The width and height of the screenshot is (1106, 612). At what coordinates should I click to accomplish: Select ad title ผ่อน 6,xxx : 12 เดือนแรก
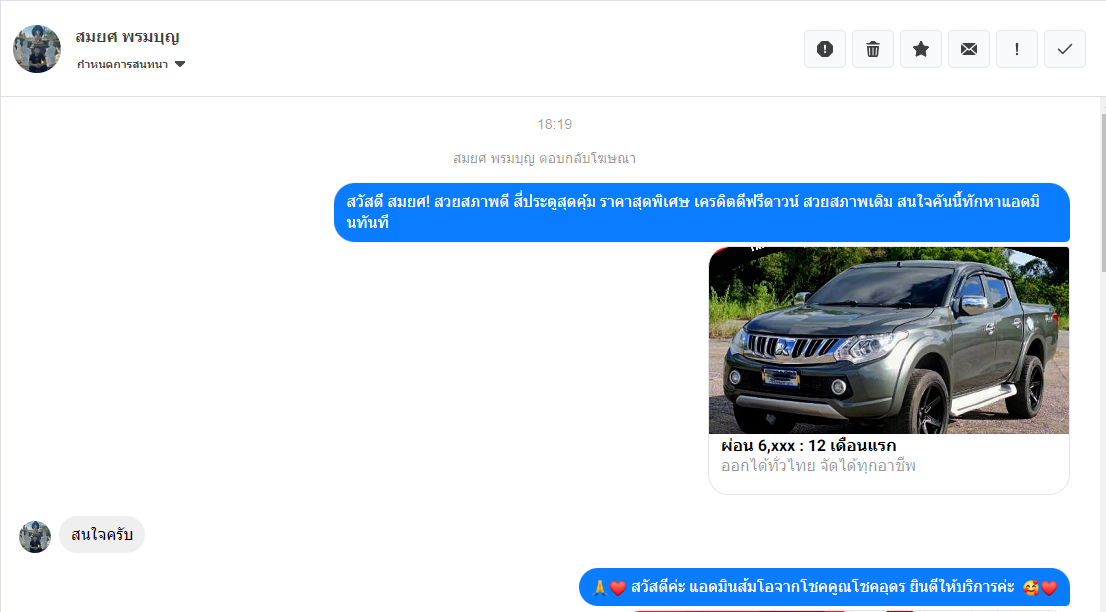pos(808,446)
